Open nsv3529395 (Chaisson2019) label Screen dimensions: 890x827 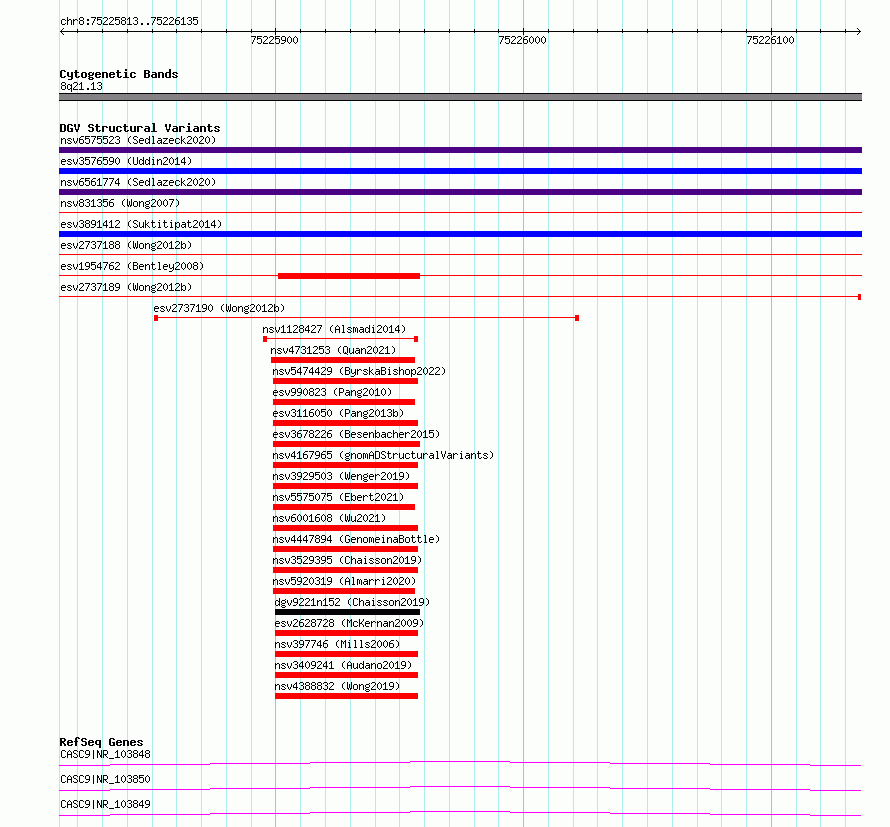347,560
